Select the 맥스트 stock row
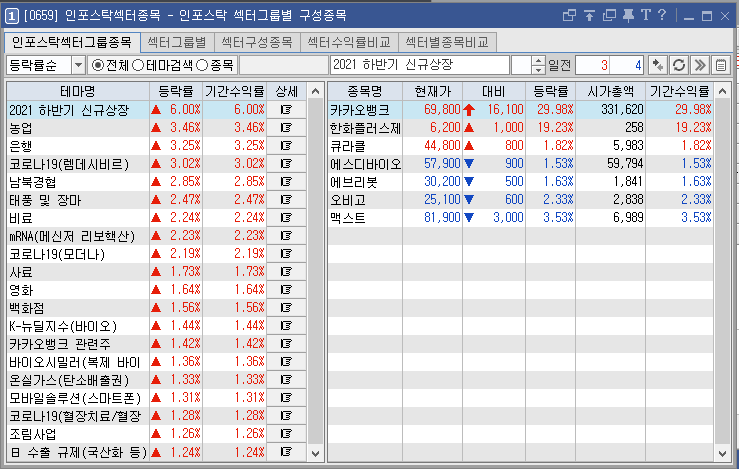The image size is (739, 469). [x=520, y=218]
